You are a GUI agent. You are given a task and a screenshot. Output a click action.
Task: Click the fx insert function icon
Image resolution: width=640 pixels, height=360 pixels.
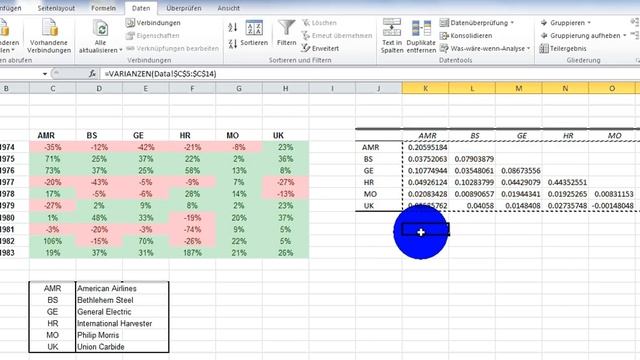click(x=92, y=73)
